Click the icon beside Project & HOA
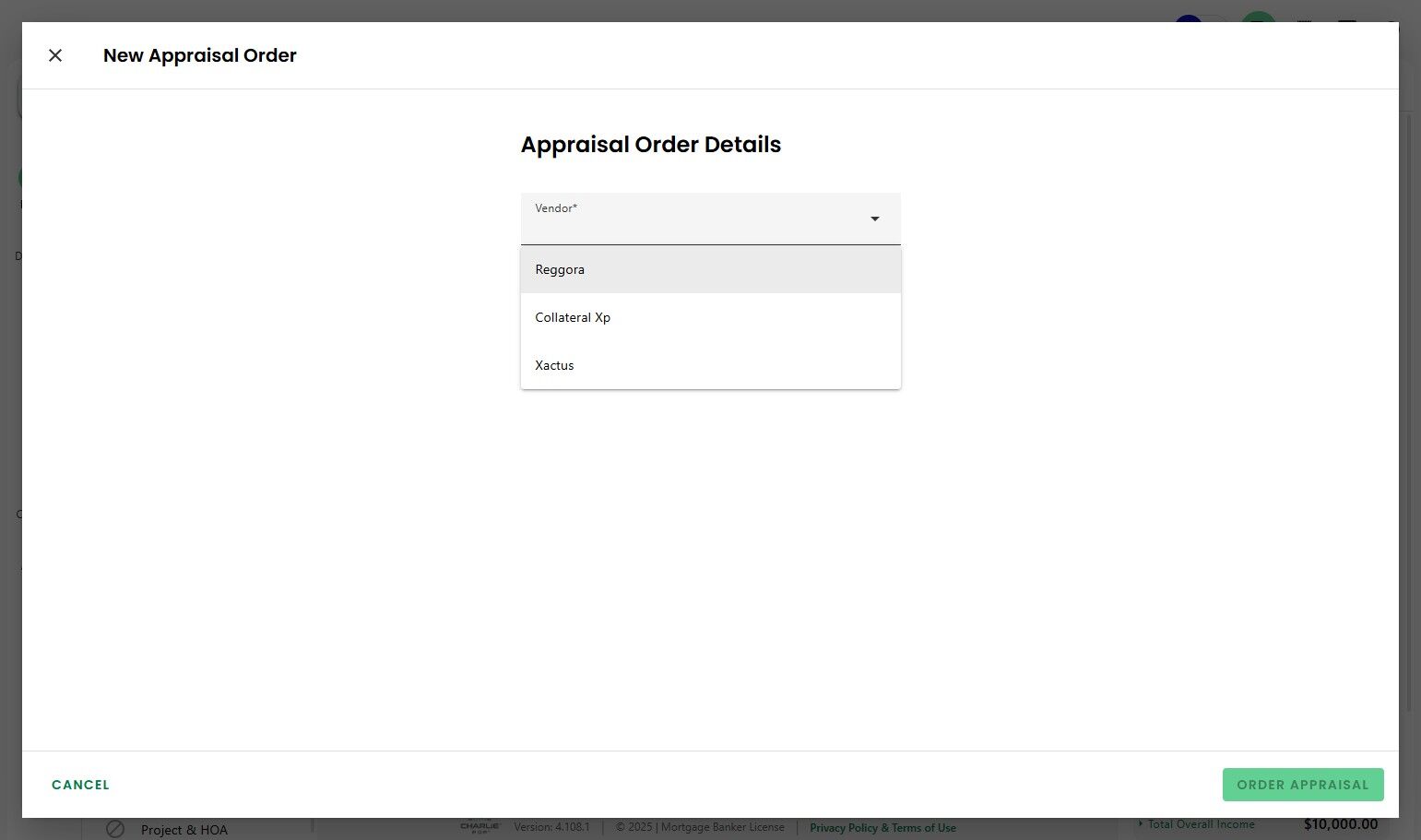Image resolution: width=1421 pixels, height=840 pixels. coord(115,829)
